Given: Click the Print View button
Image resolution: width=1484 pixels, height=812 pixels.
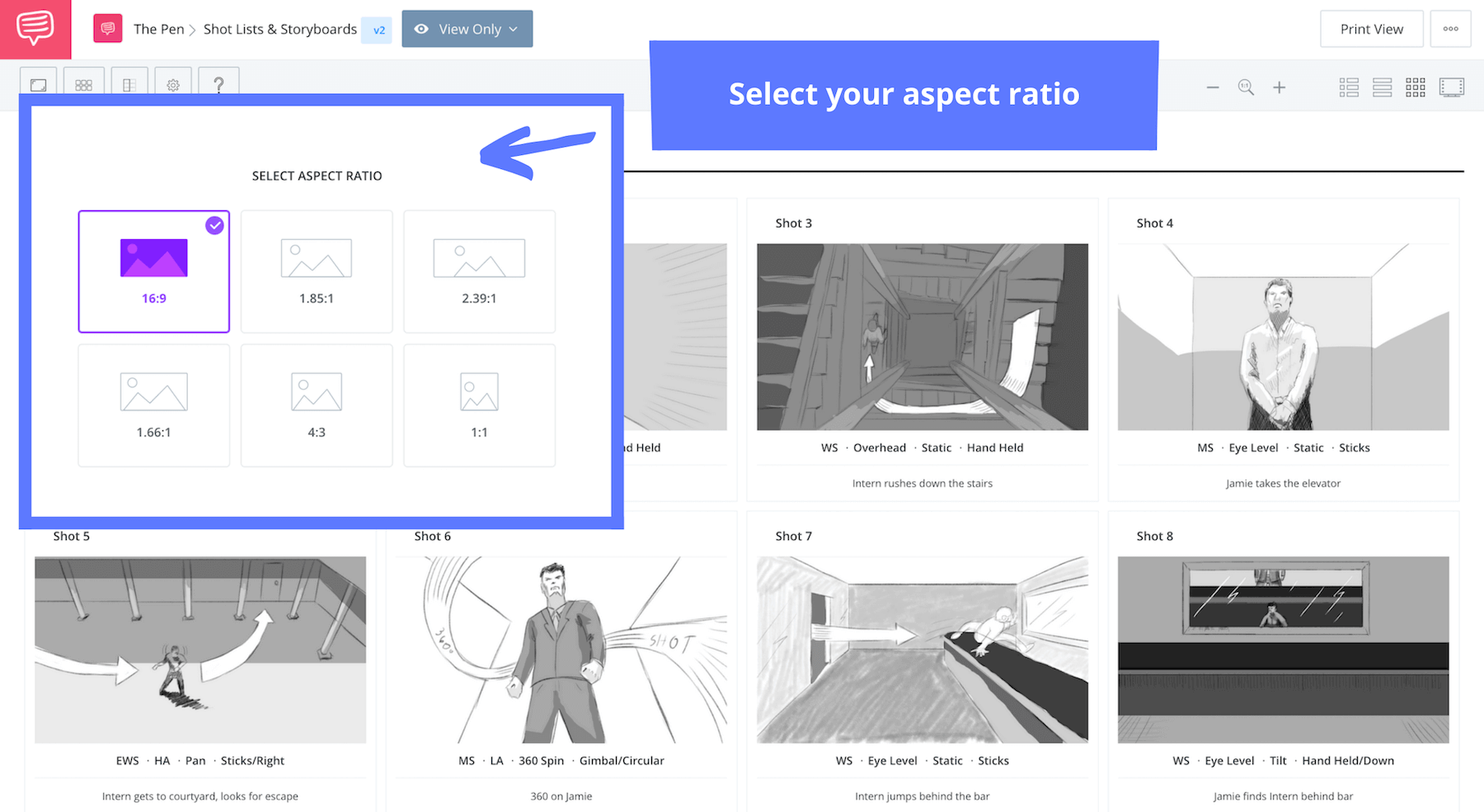Looking at the screenshot, I should point(1372,29).
